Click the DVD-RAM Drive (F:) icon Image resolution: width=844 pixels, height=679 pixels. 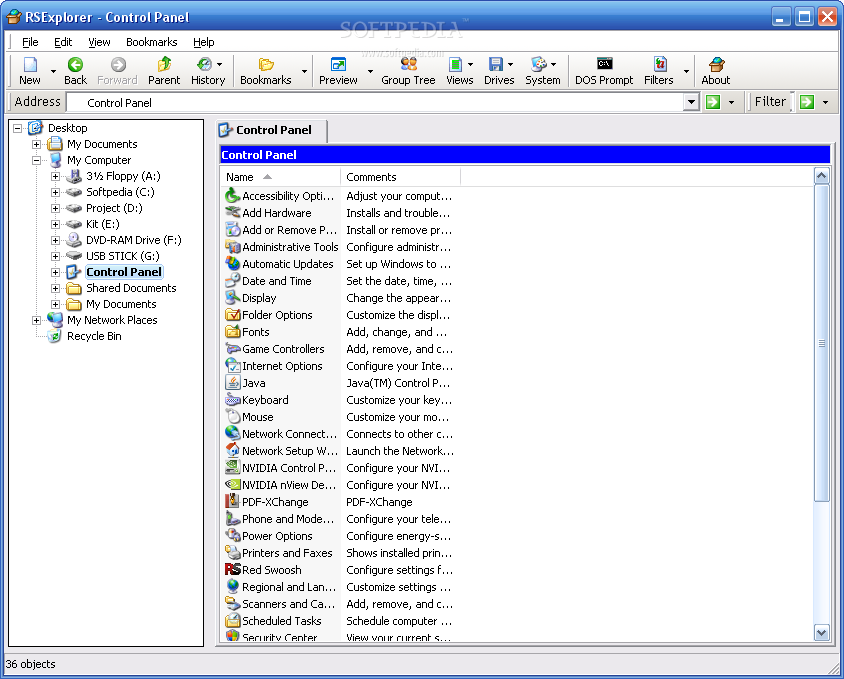click(x=74, y=240)
